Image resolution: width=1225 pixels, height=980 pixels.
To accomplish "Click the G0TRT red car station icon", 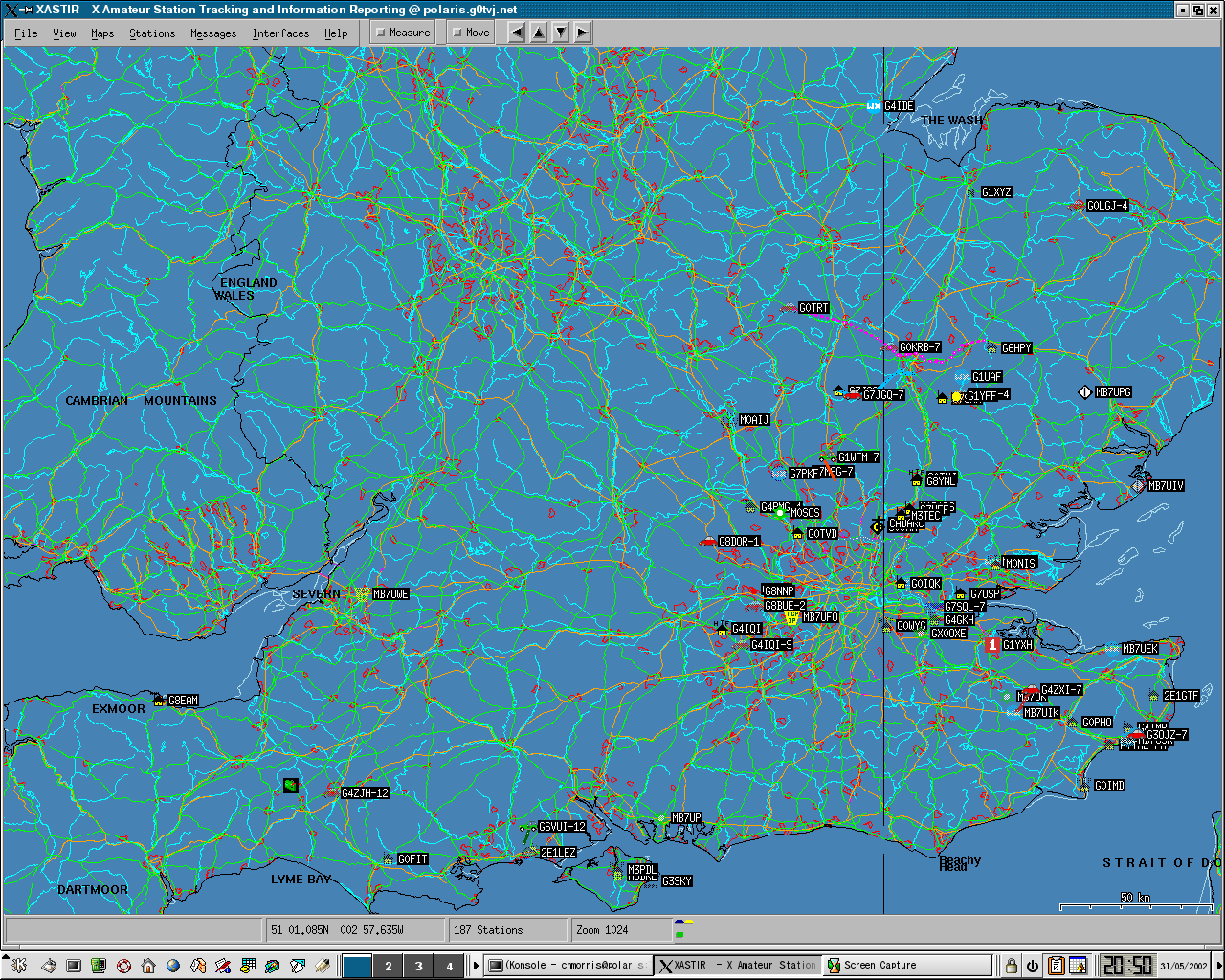I will (x=789, y=308).
